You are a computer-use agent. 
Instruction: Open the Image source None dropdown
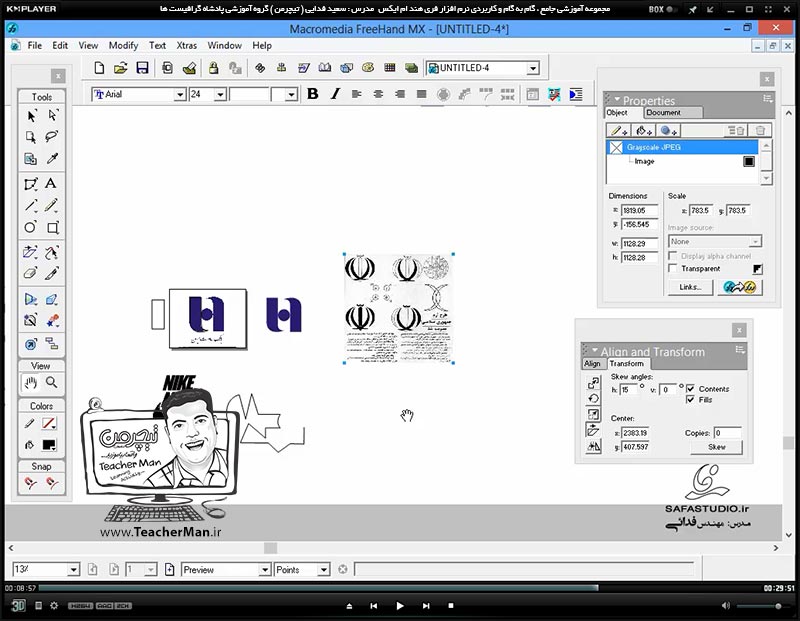pyautogui.click(x=755, y=241)
